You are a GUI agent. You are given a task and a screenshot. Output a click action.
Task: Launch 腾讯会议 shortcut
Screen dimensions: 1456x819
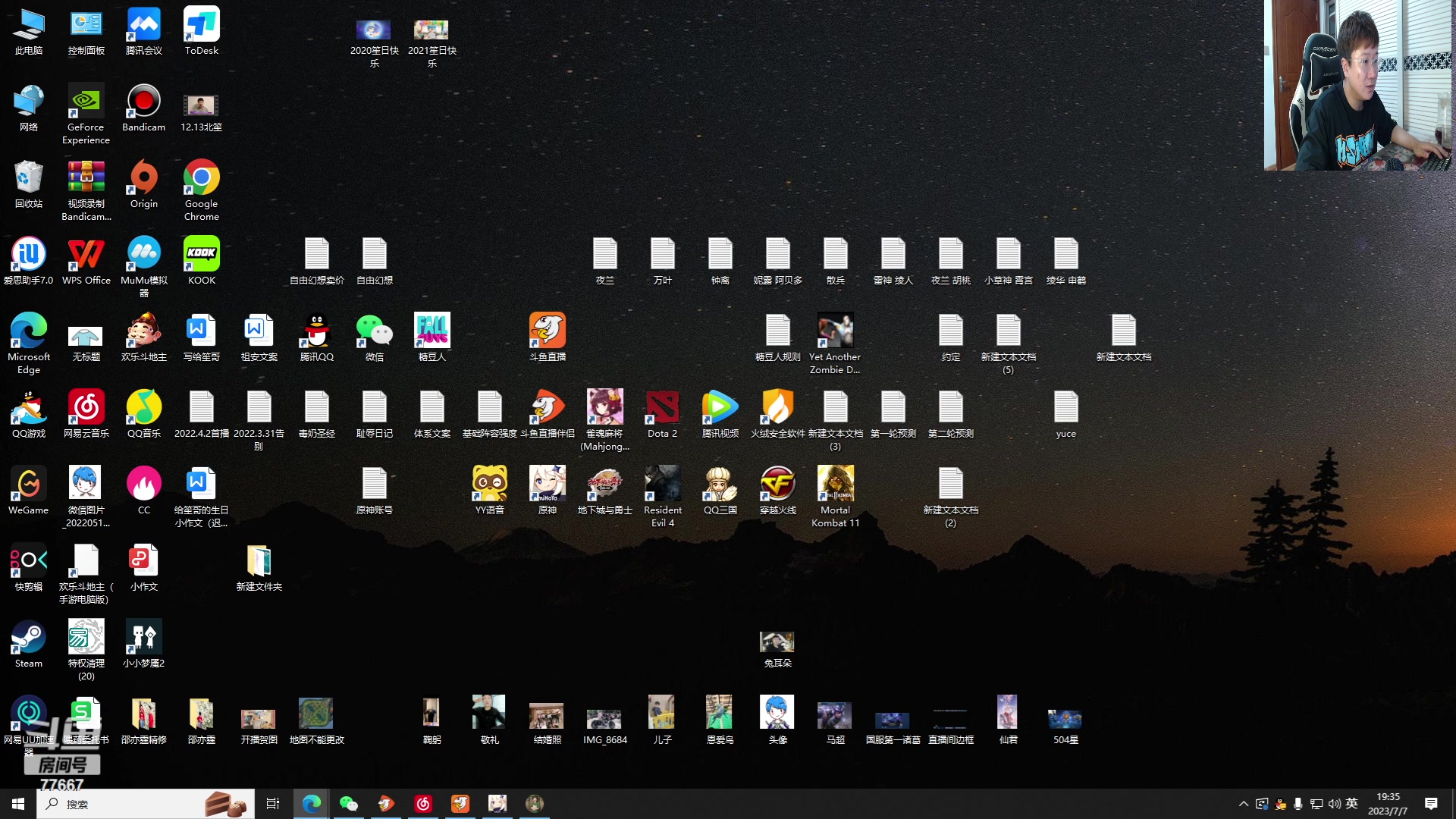pos(144,31)
